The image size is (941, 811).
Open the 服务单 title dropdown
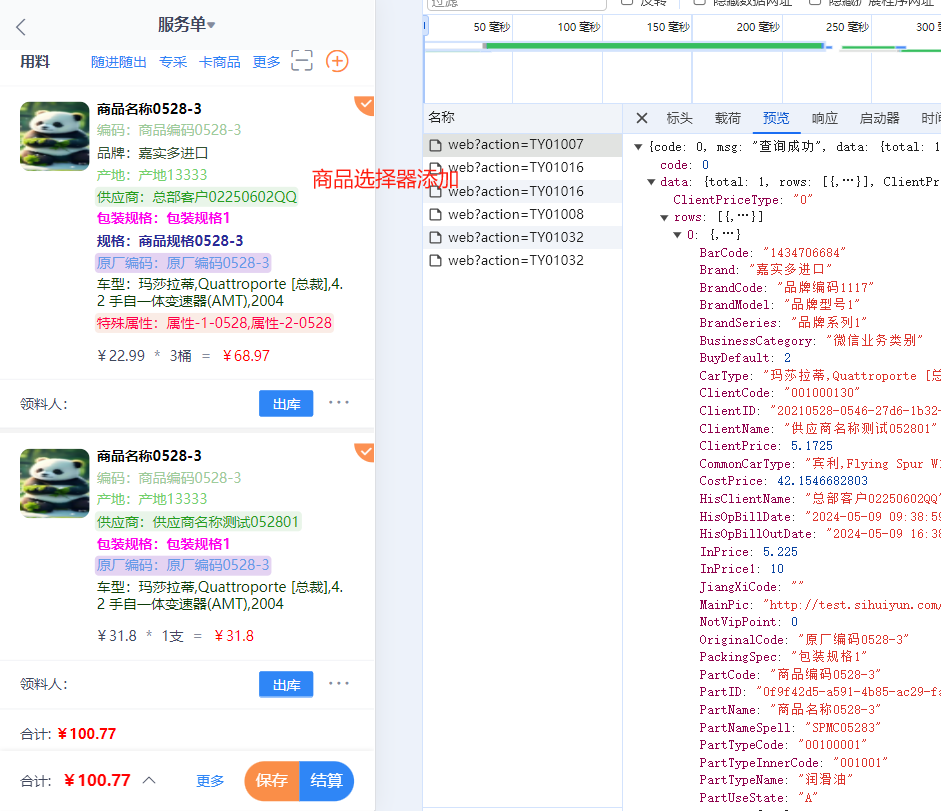coord(187,25)
